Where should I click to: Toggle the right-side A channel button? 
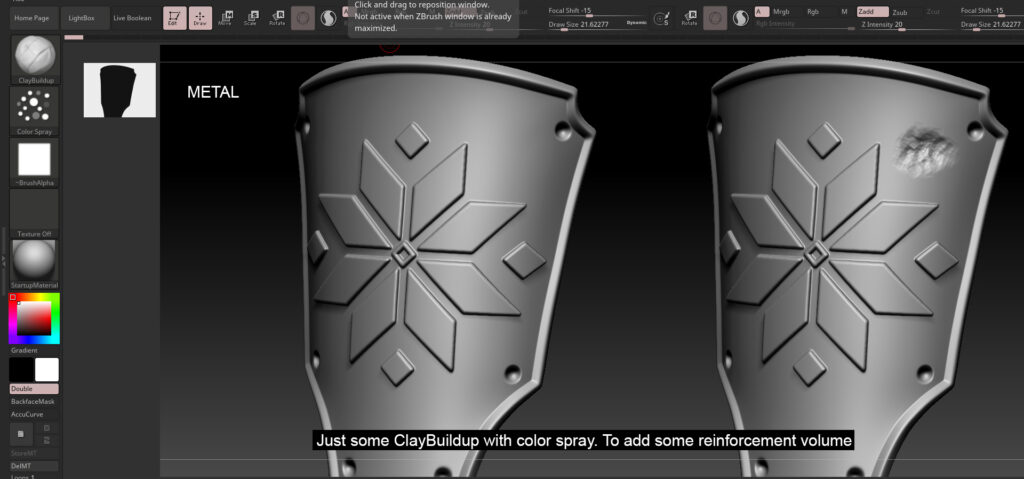pos(761,11)
